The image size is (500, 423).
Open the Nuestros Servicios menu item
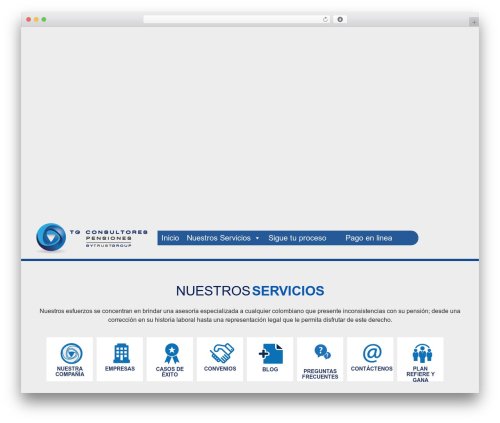219,238
